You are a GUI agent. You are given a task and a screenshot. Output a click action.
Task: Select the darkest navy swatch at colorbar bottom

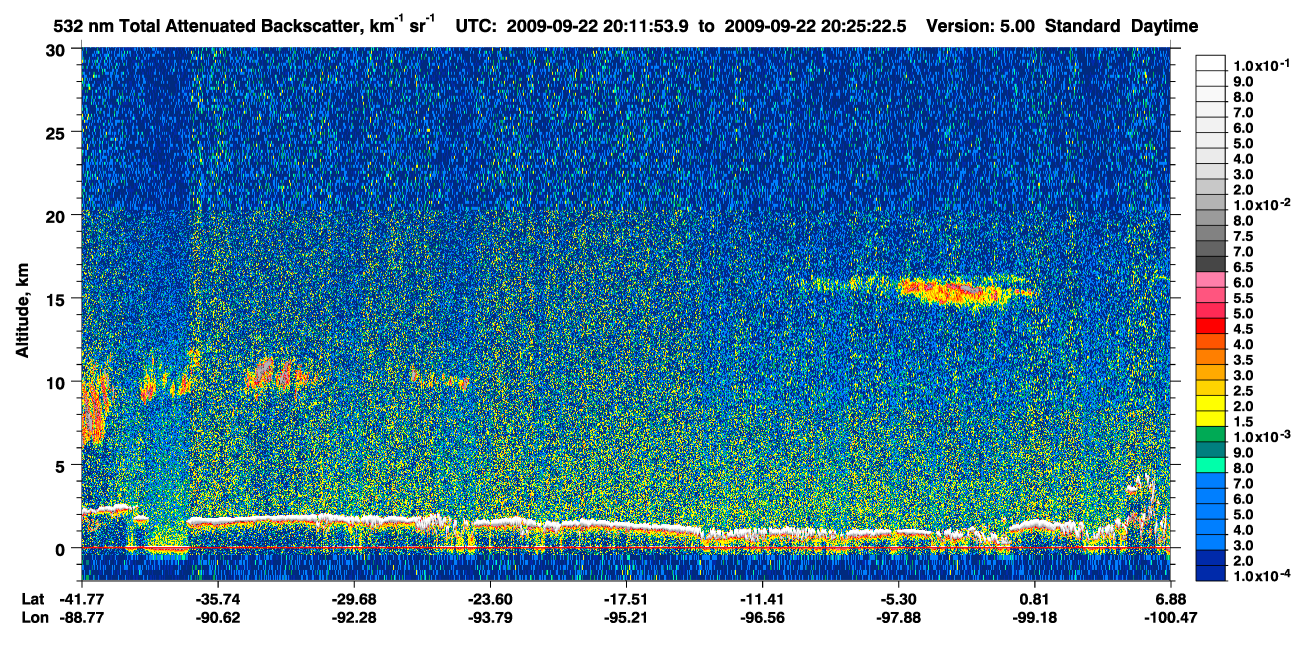(1210, 573)
